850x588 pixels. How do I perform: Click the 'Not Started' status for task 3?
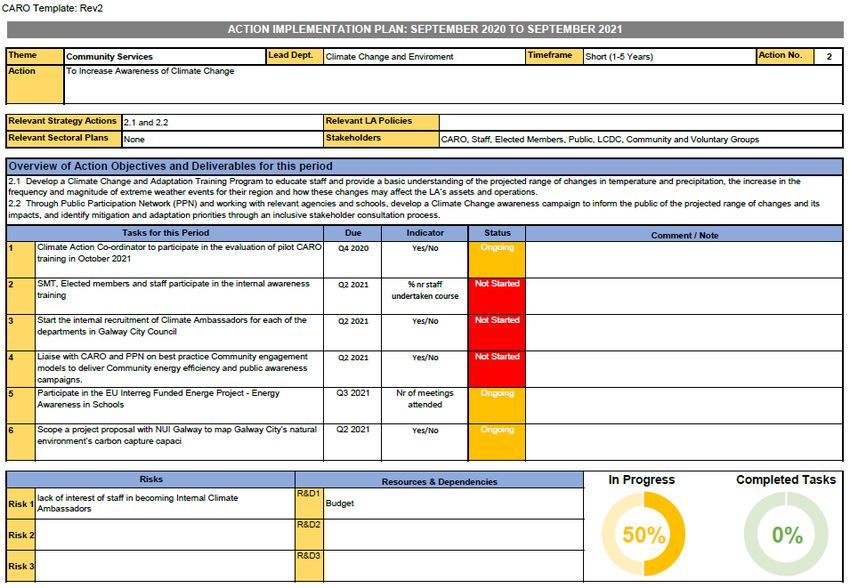pos(497,333)
